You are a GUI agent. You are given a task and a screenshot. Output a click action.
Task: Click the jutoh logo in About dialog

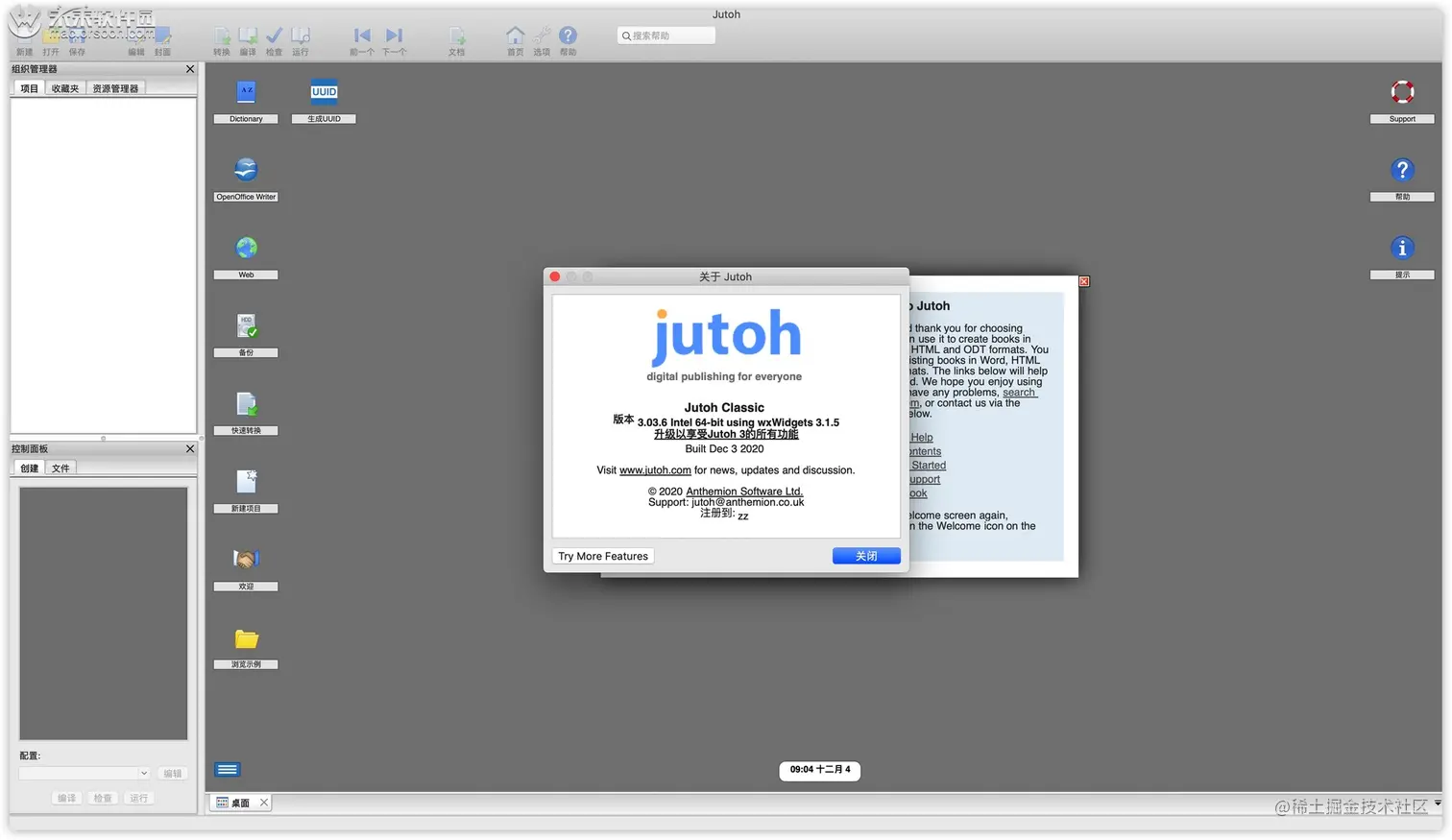point(726,336)
